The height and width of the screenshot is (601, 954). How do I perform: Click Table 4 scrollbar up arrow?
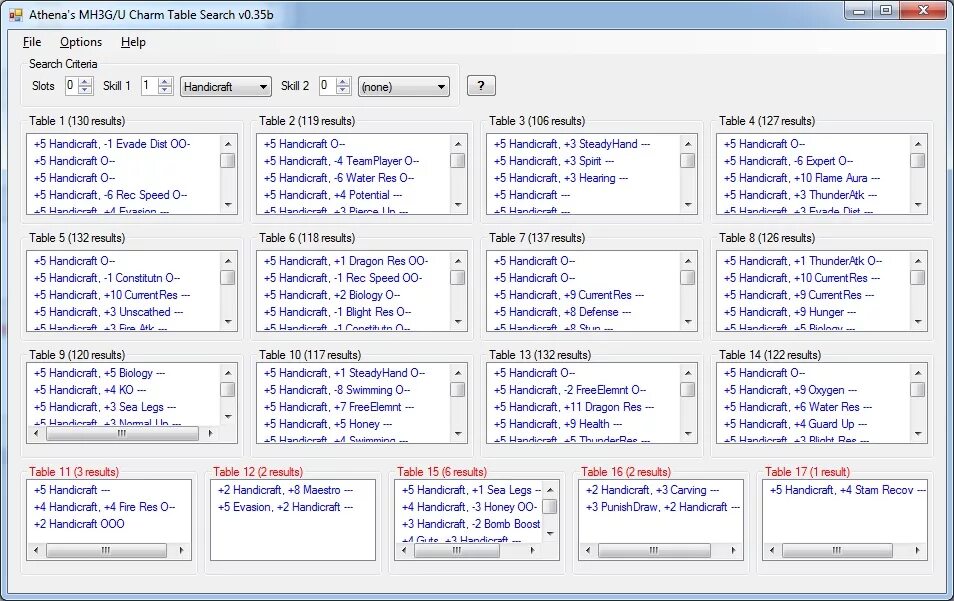click(x=918, y=144)
